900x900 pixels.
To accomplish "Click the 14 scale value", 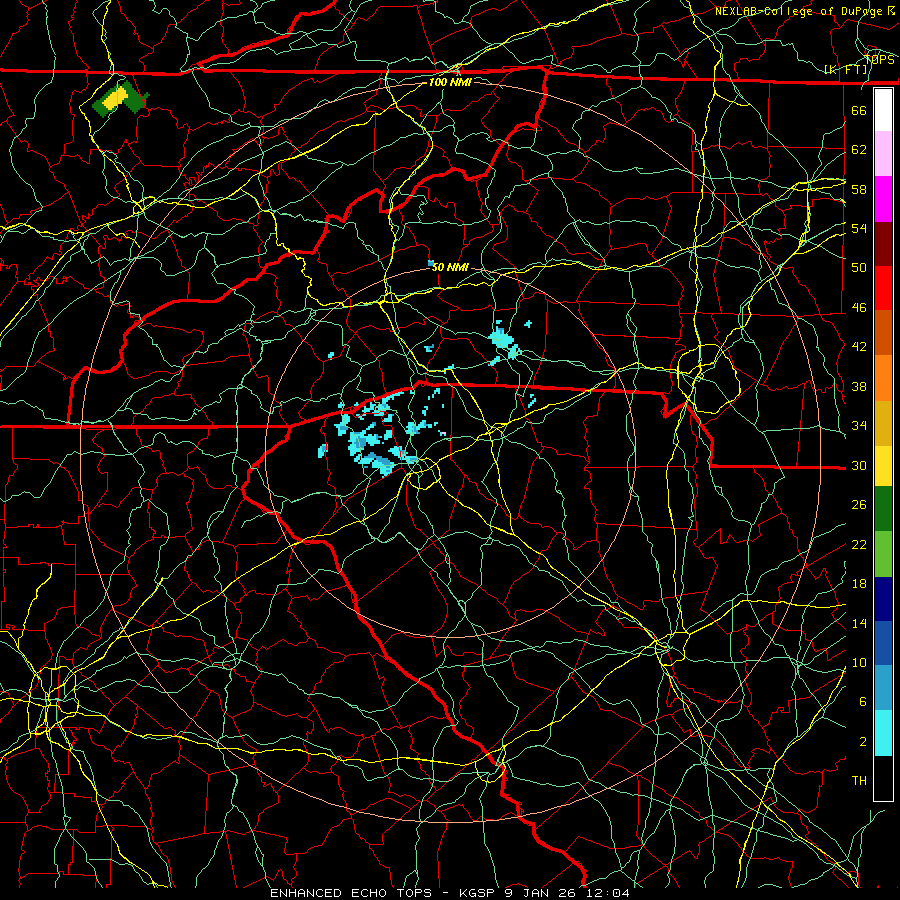I will 859,623.
